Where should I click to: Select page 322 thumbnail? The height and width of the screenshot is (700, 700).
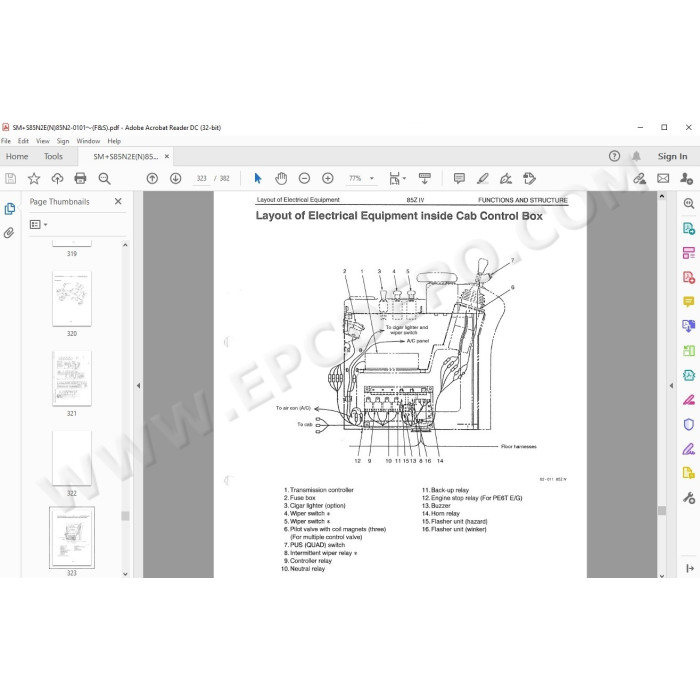tap(72, 458)
